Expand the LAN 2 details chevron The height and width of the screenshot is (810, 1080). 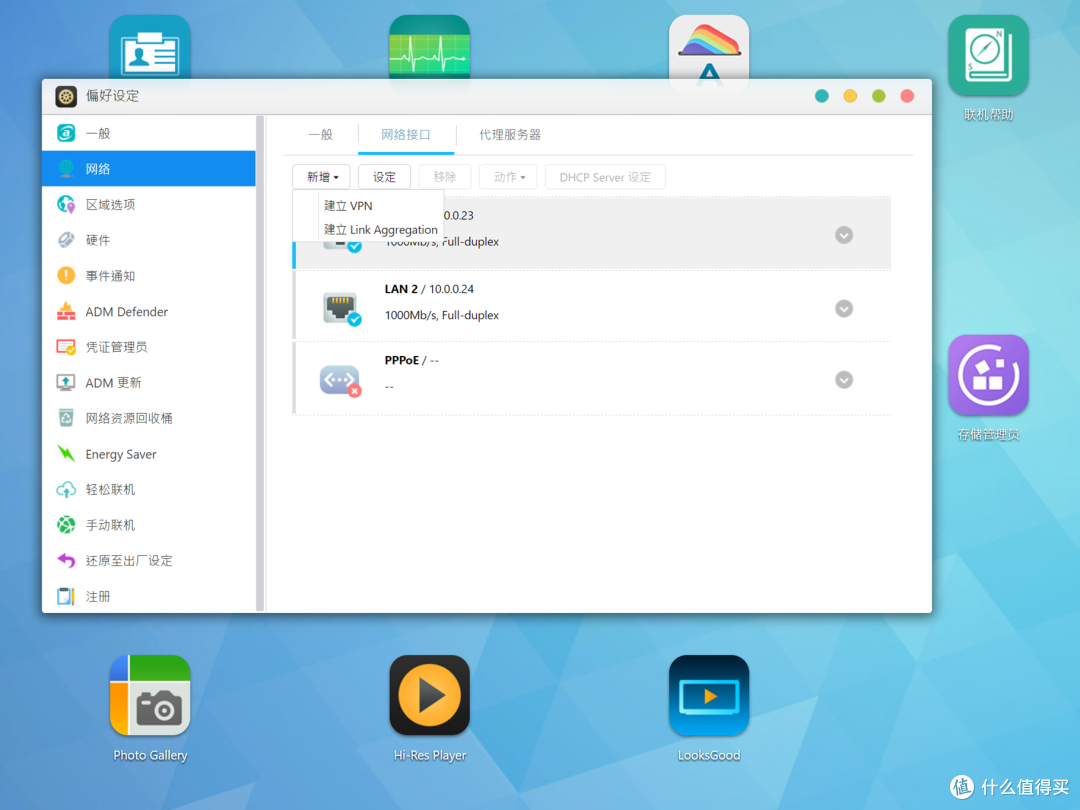pos(844,309)
